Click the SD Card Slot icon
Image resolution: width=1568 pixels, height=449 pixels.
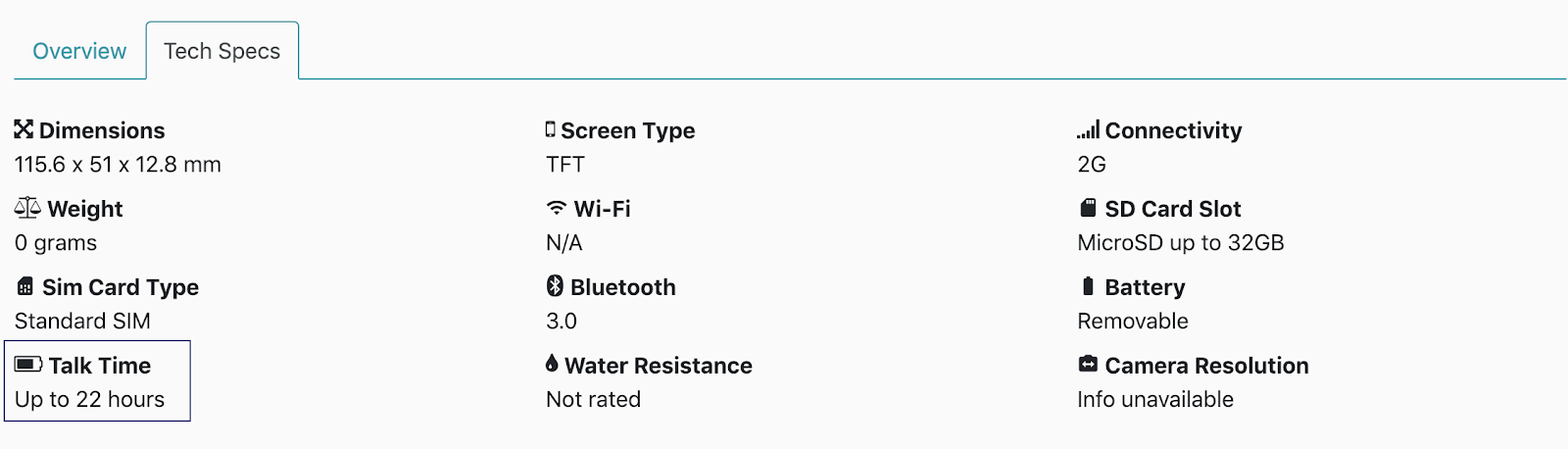point(1088,208)
